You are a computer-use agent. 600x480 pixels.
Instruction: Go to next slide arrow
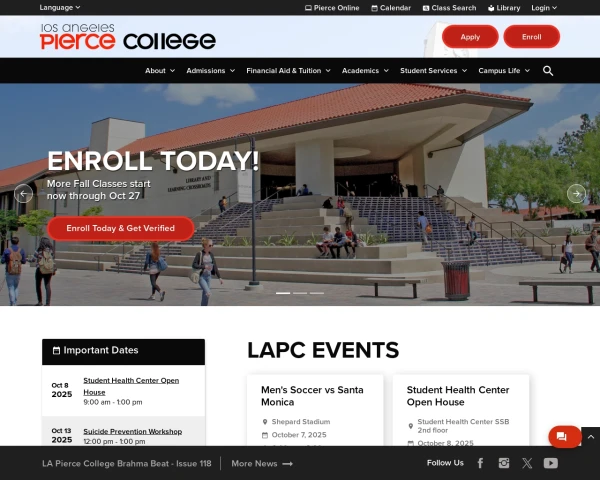(576, 194)
